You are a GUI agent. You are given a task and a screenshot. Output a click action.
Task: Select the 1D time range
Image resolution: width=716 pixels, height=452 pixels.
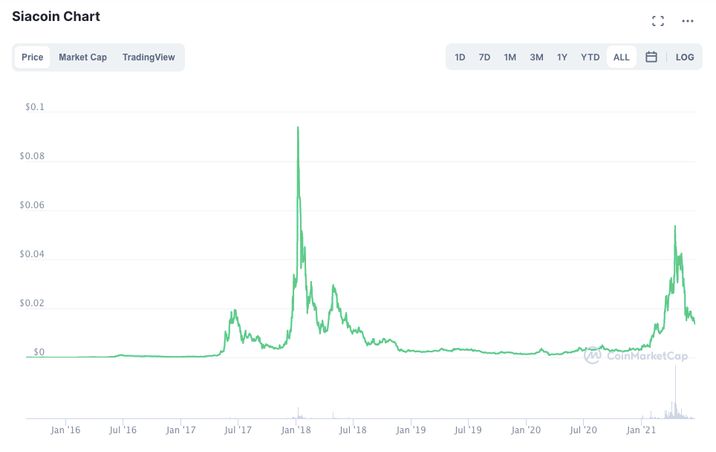coord(460,57)
